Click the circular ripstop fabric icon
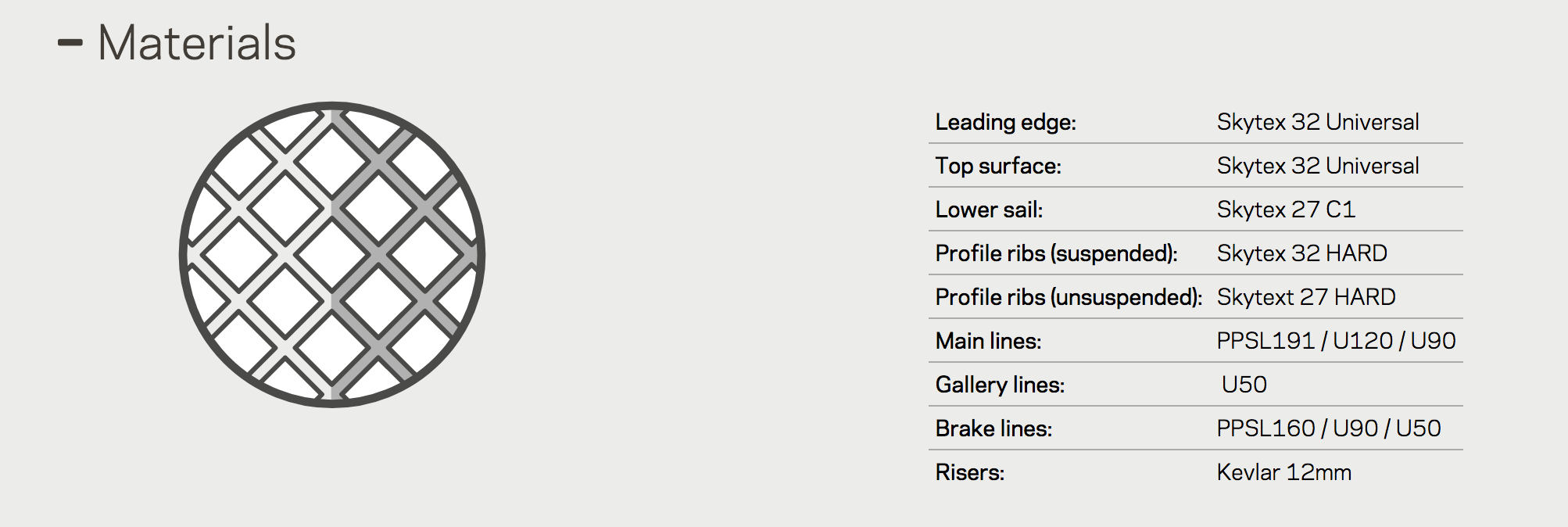Viewport: 1568px width, 527px height. [332, 254]
